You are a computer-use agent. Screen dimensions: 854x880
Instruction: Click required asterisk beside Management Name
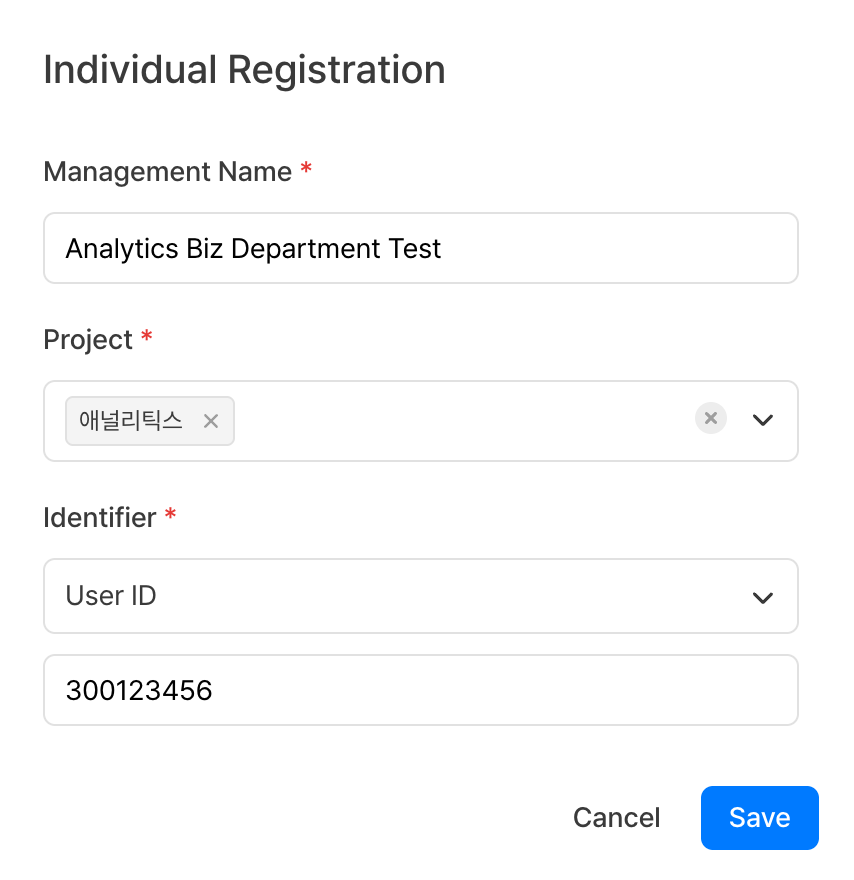(x=306, y=170)
